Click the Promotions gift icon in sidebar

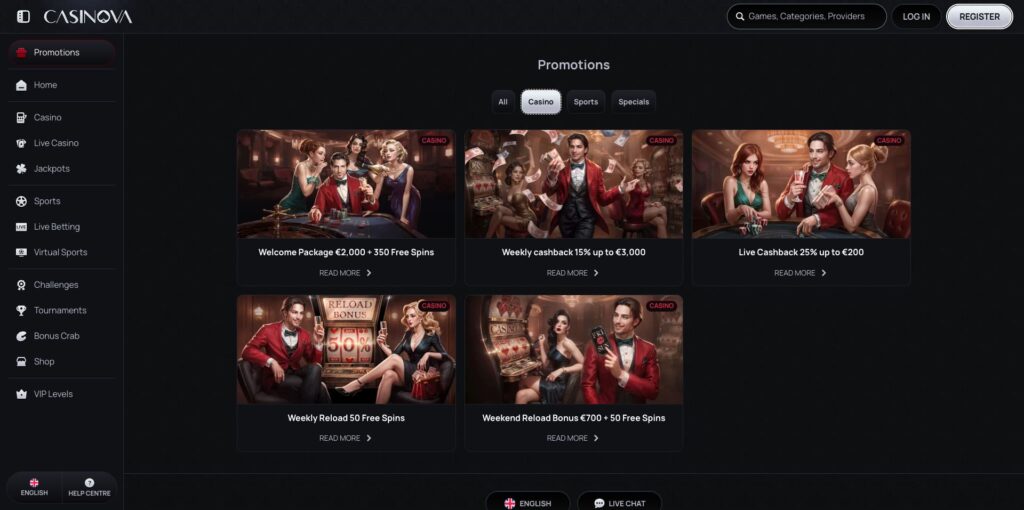22,52
